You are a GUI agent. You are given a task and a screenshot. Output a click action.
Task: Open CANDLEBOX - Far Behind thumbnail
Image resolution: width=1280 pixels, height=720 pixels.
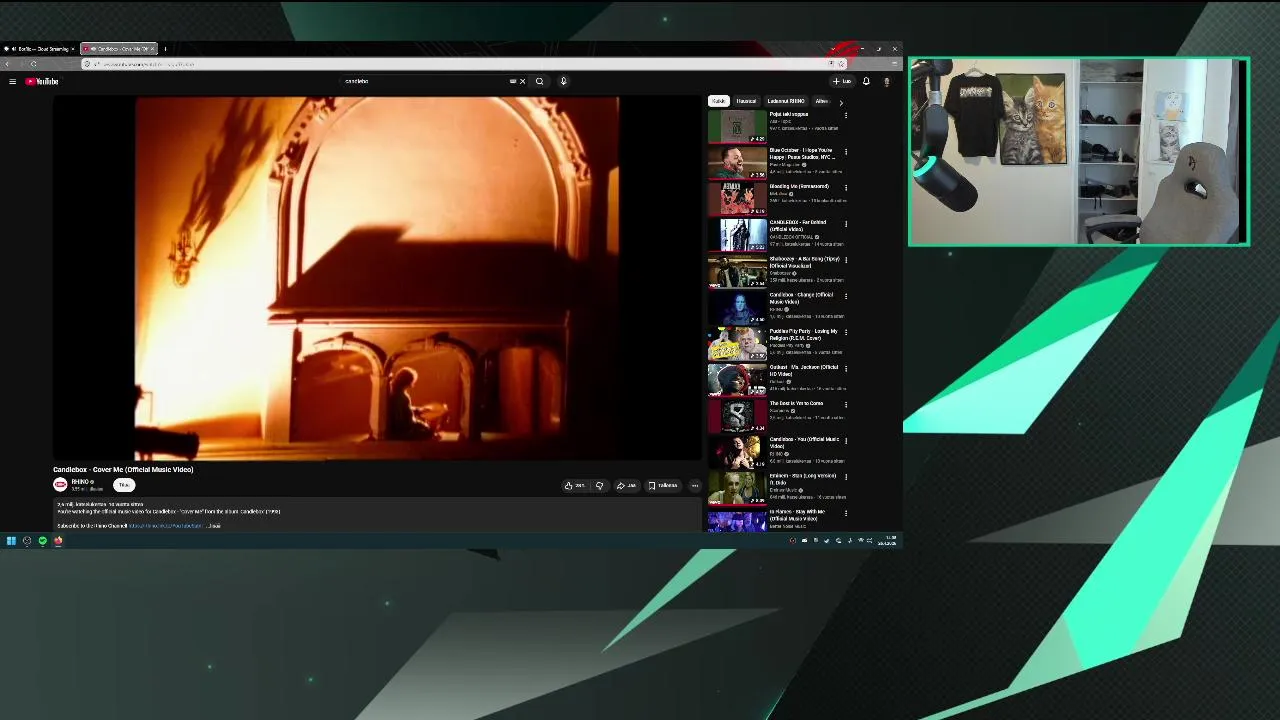point(737,235)
